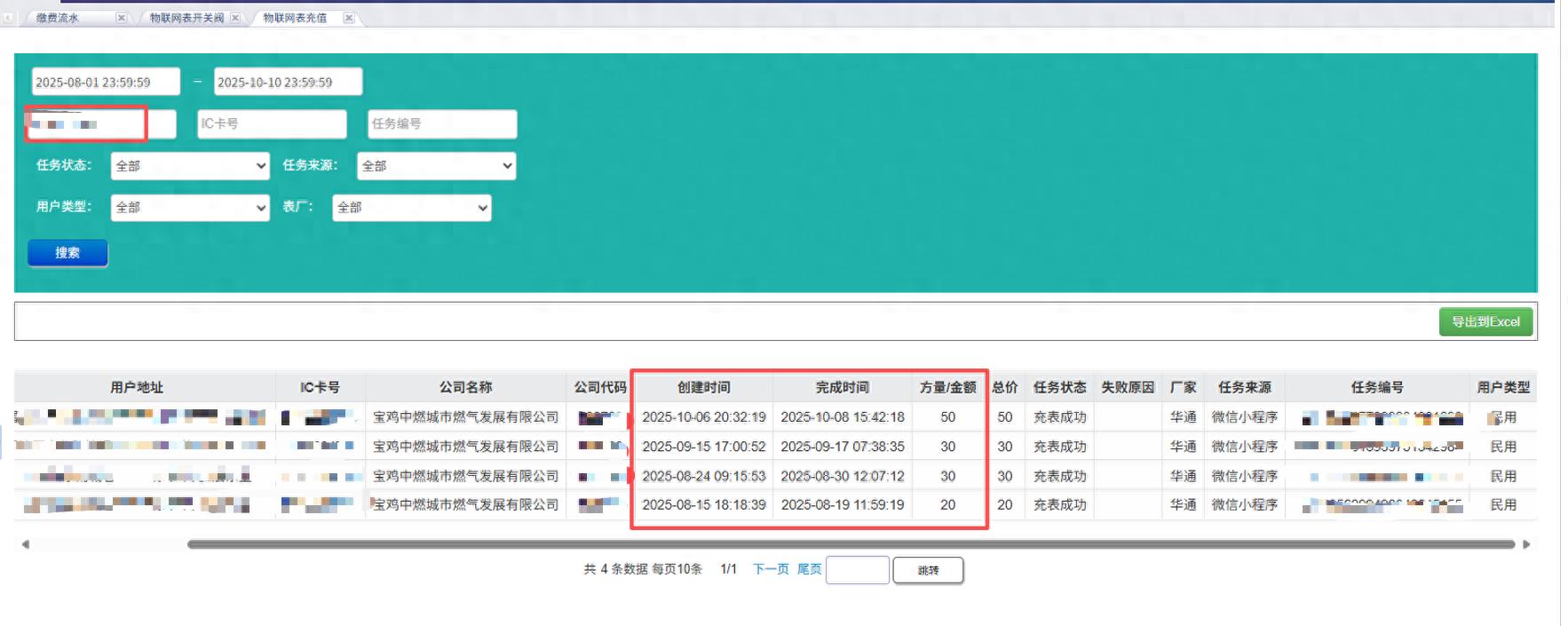Open the 任务来源 dropdown
The height and width of the screenshot is (626, 1568).
coord(436,166)
